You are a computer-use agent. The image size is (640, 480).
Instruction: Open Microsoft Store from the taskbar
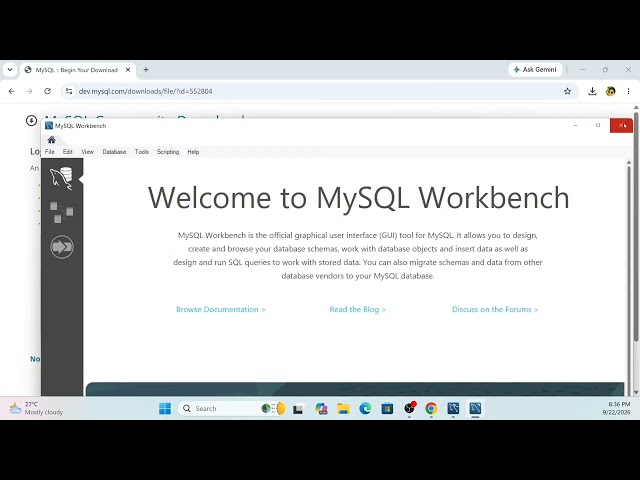coord(387,408)
